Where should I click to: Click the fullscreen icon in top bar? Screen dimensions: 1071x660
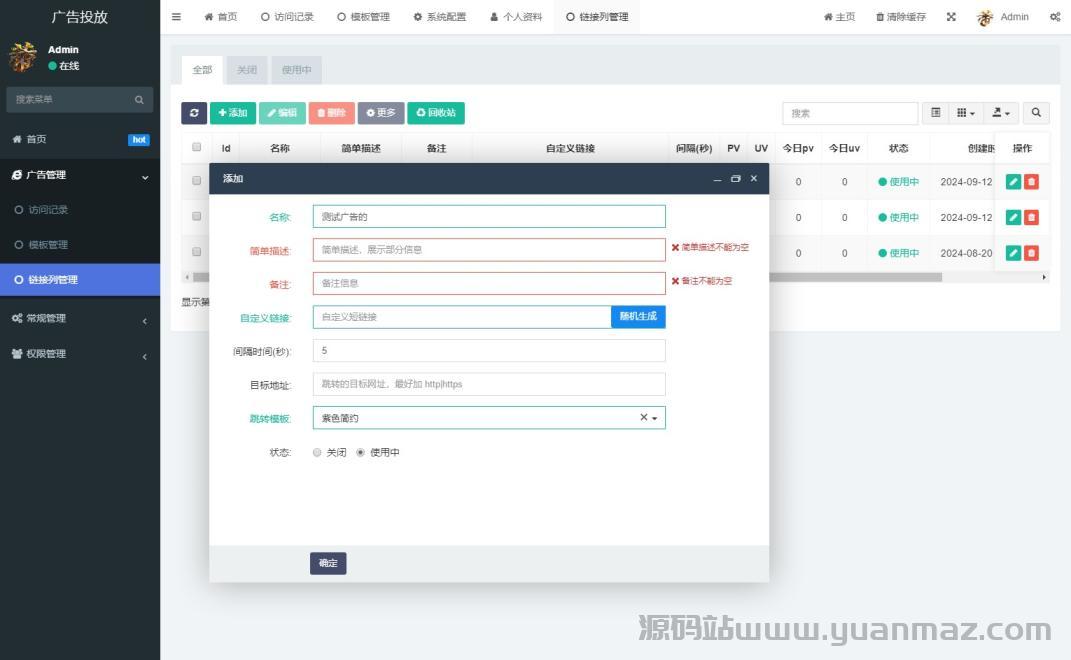point(951,17)
